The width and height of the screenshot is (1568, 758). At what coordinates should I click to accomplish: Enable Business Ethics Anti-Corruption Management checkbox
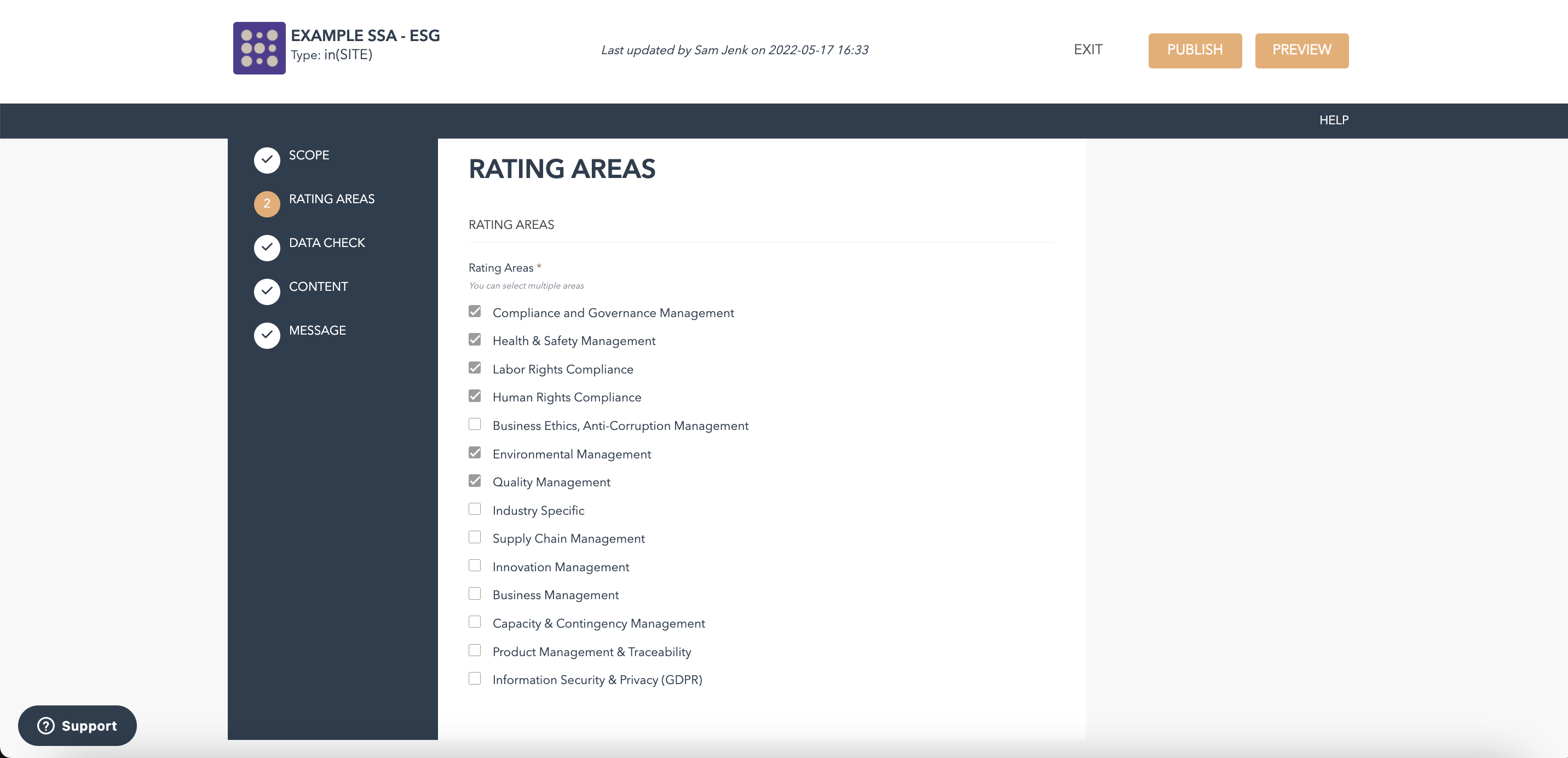click(x=475, y=424)
